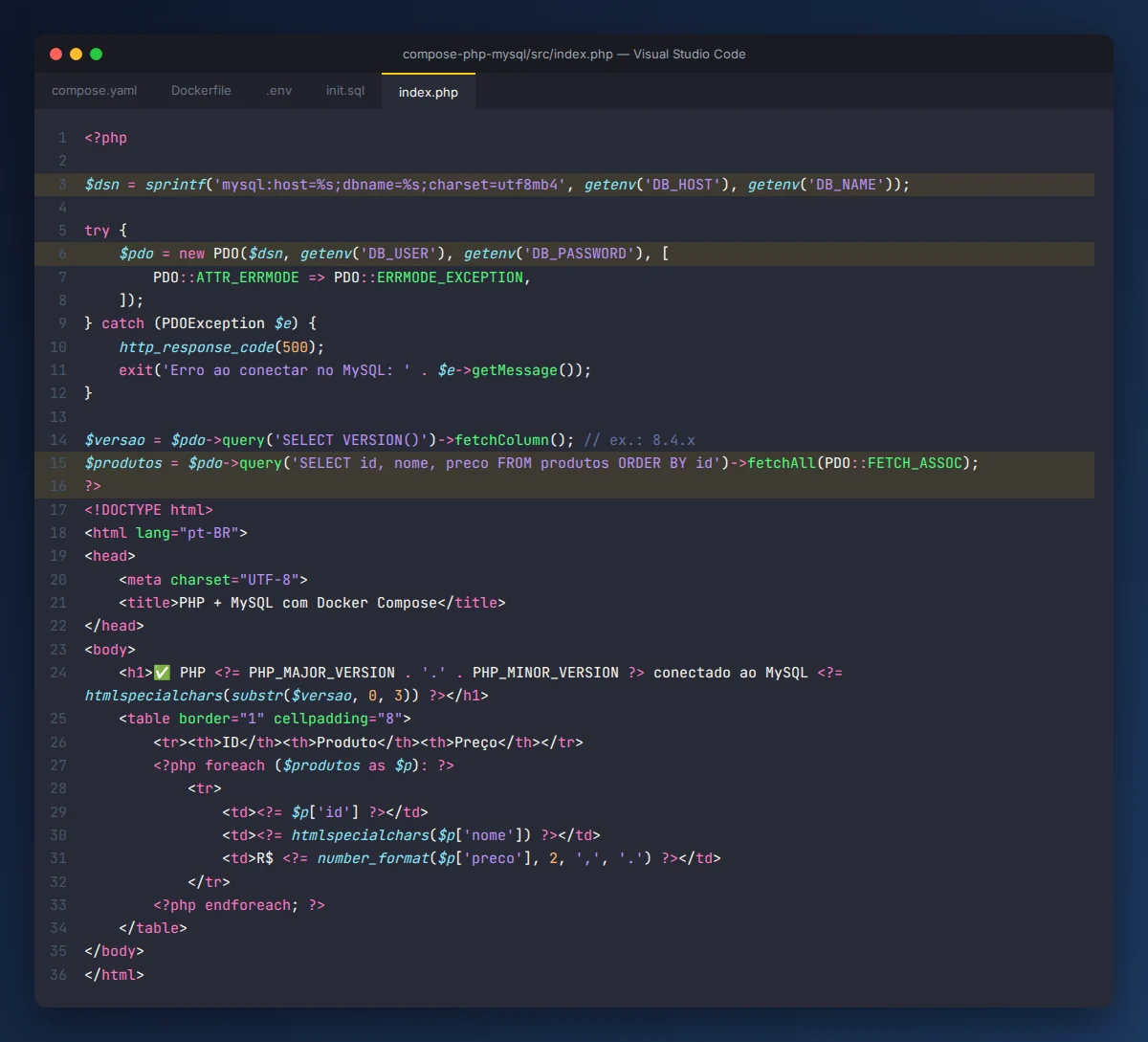Click cellpadding="8" attribute on line 25
1148x1042 pixels.
pos(339,719)
